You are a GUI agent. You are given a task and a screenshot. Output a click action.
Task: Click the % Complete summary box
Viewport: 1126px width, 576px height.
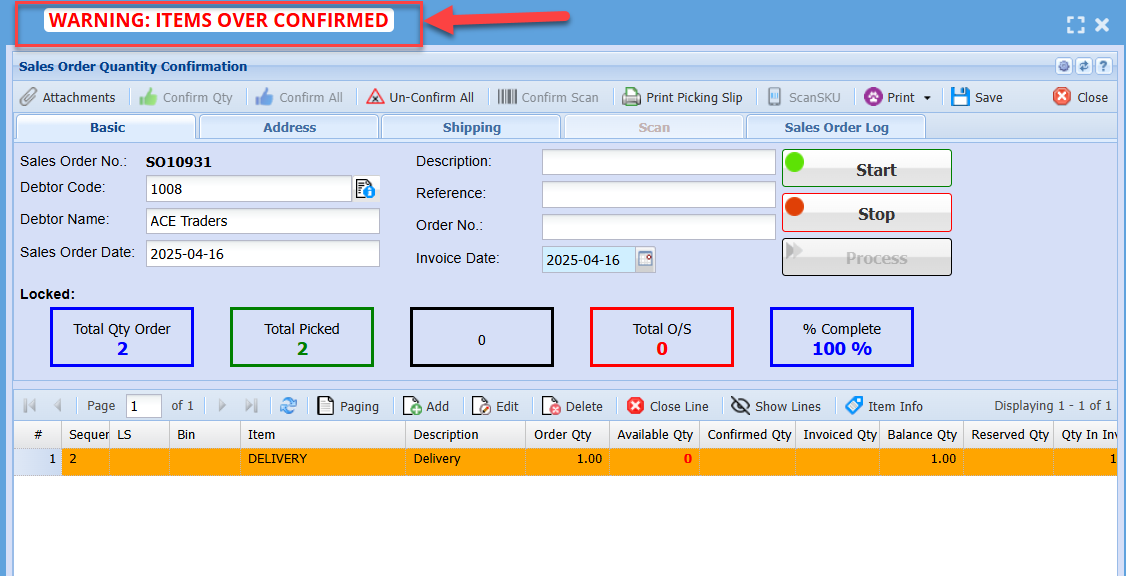(842, 337)
